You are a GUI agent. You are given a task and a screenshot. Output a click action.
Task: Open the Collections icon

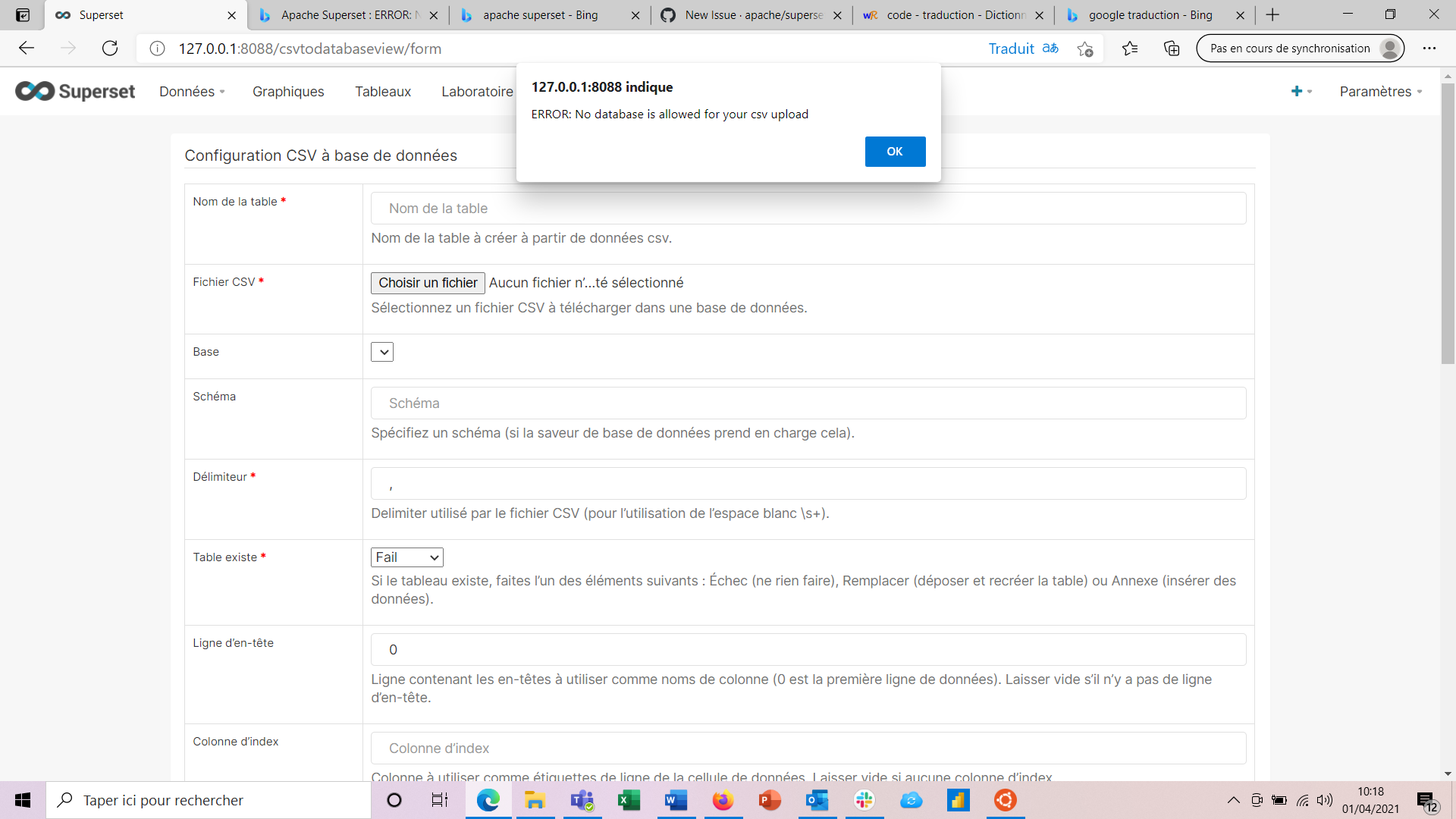pos(1172,49)
